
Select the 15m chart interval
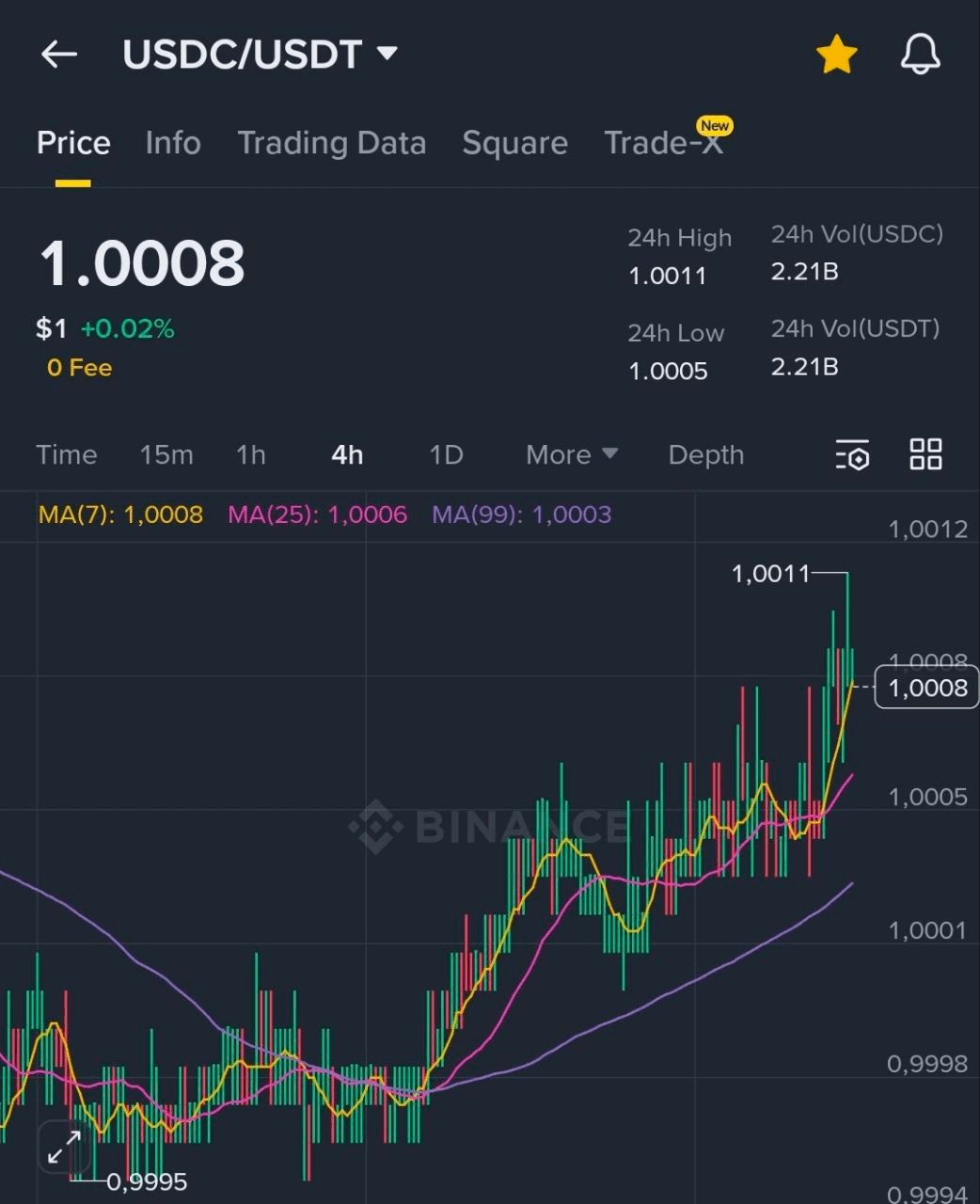[166, 455]
